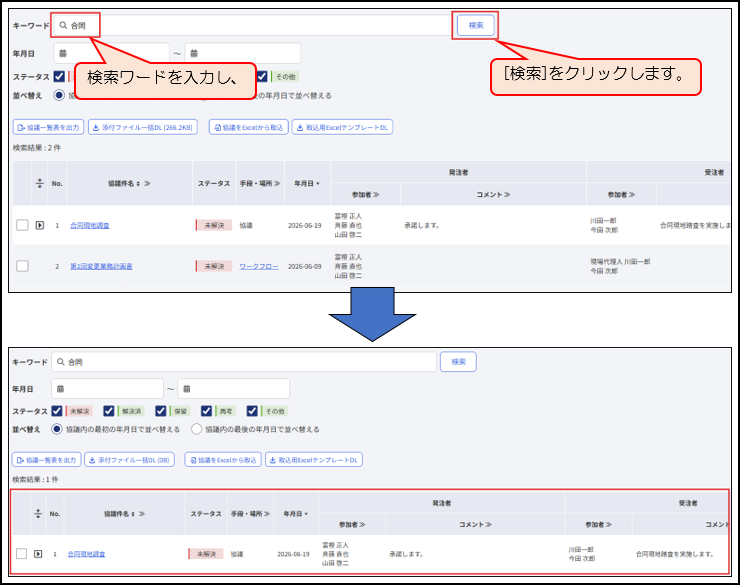Screen dimensions: 740x585
Task: Uncheck the その他 checkbox in the 2件 screen
Action: coord(262,76)
